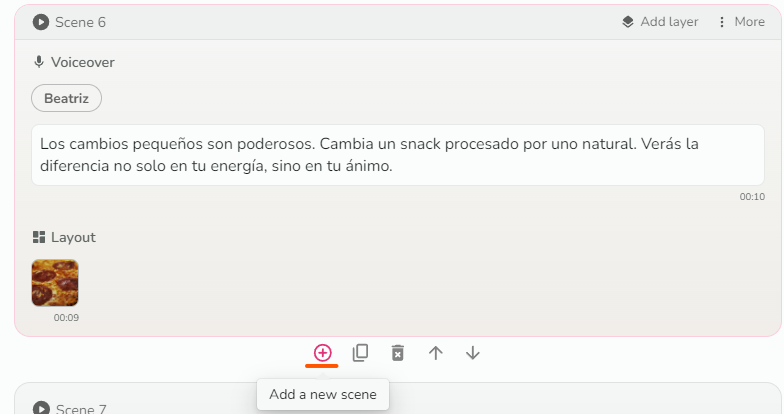The height and width of the screenshot is (414, 784).
Task: Delete Scene 6 with trash icon
Action: (x=398, y=353)
